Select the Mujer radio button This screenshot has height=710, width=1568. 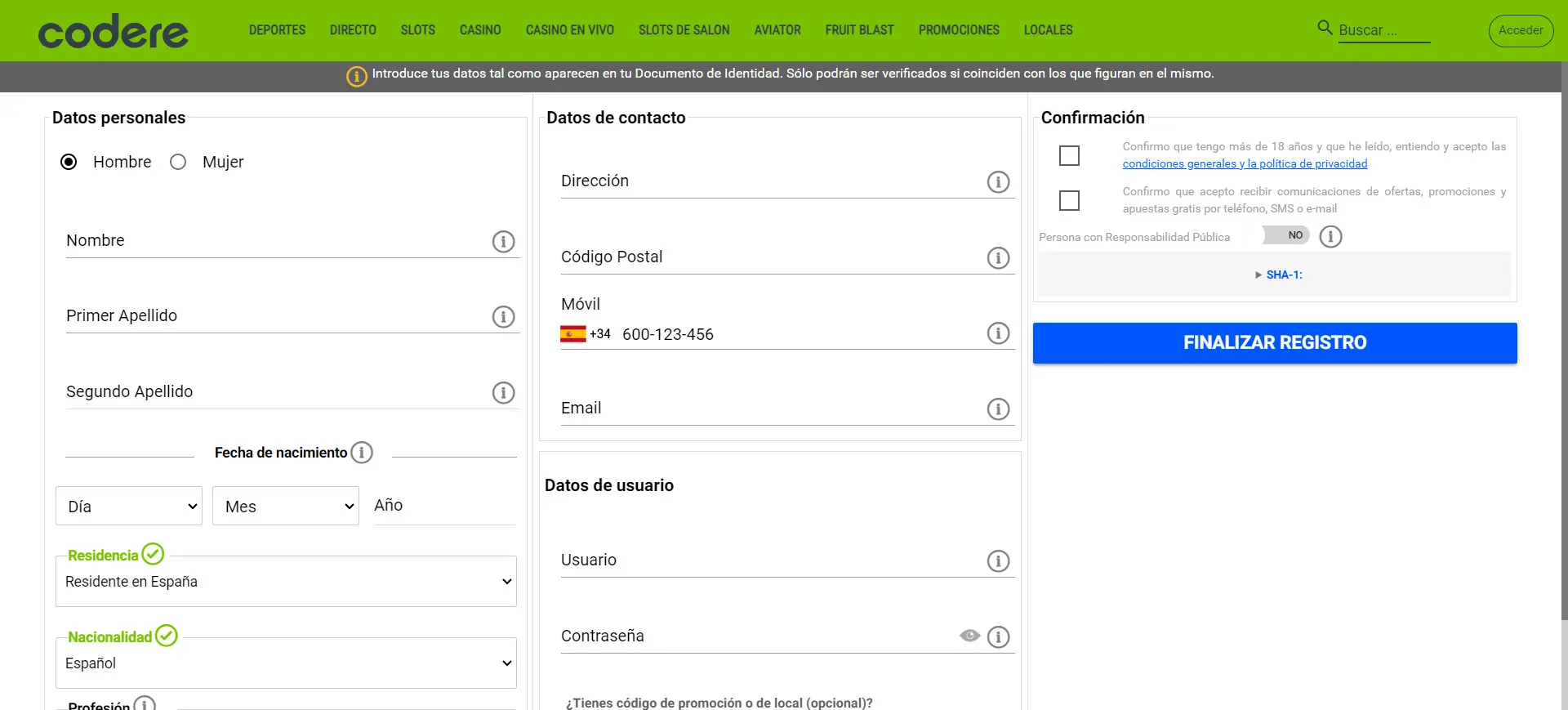(x=178, y=162)
